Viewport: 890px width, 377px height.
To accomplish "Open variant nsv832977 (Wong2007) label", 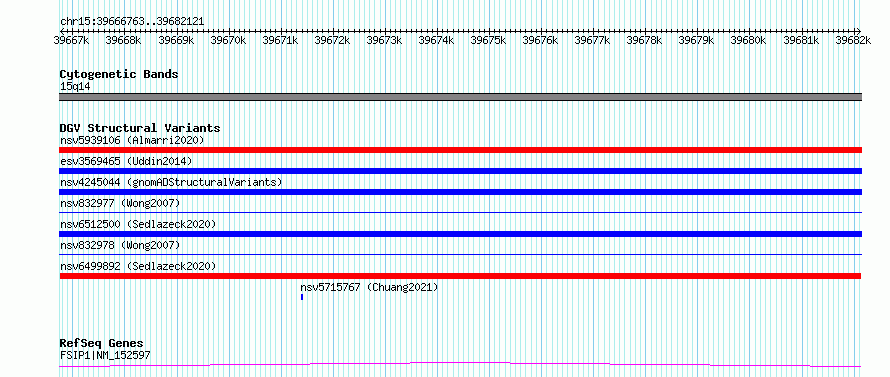I will 120,203.
